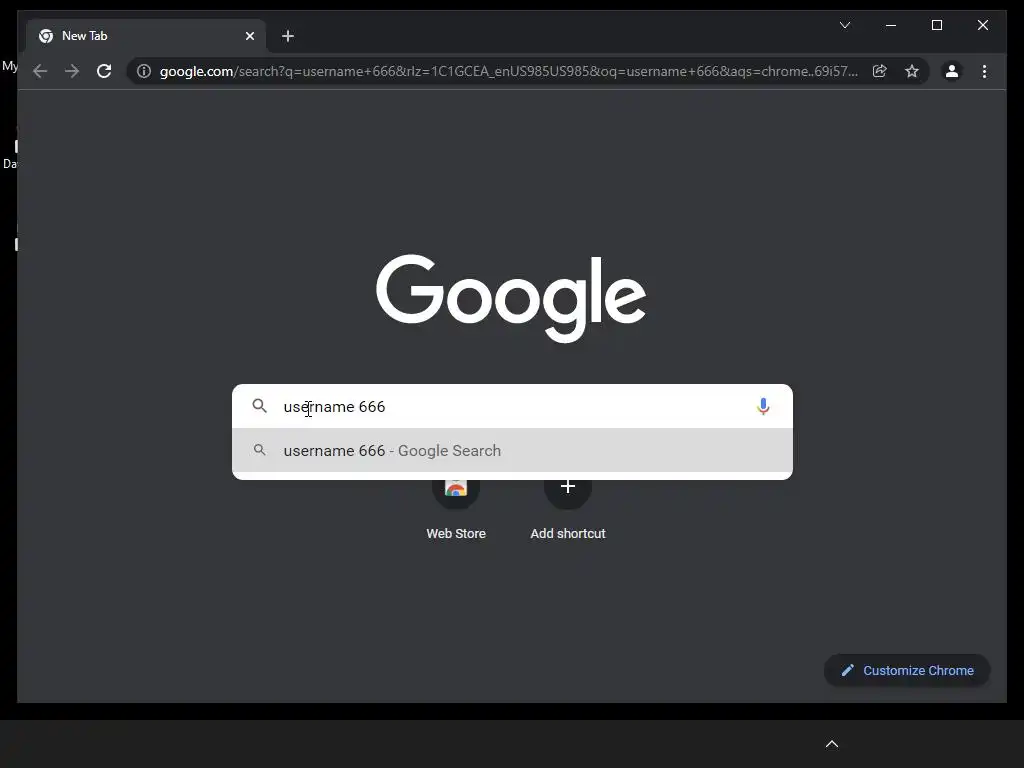Click the magnifier icon in search box

(260, 406)
